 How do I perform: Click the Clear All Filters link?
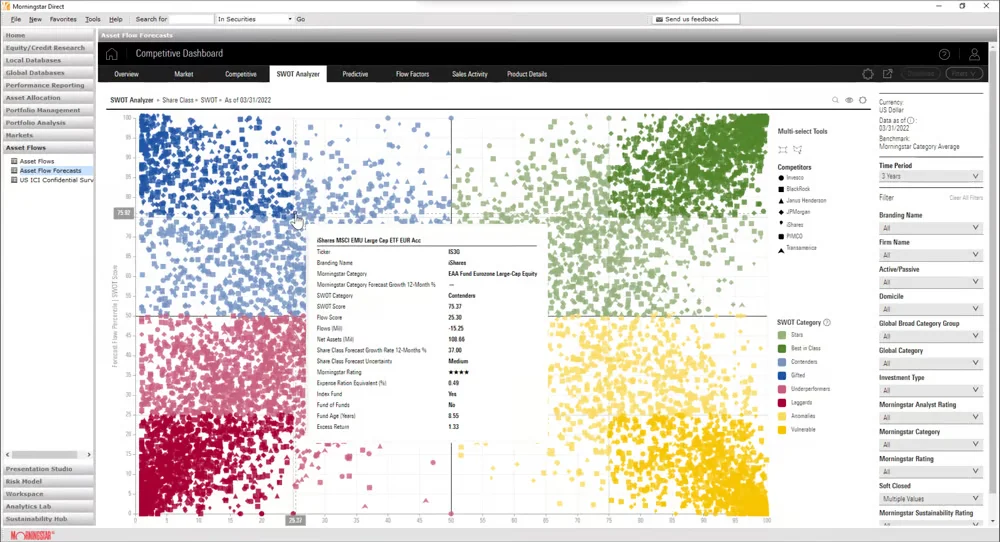[966, 198]
